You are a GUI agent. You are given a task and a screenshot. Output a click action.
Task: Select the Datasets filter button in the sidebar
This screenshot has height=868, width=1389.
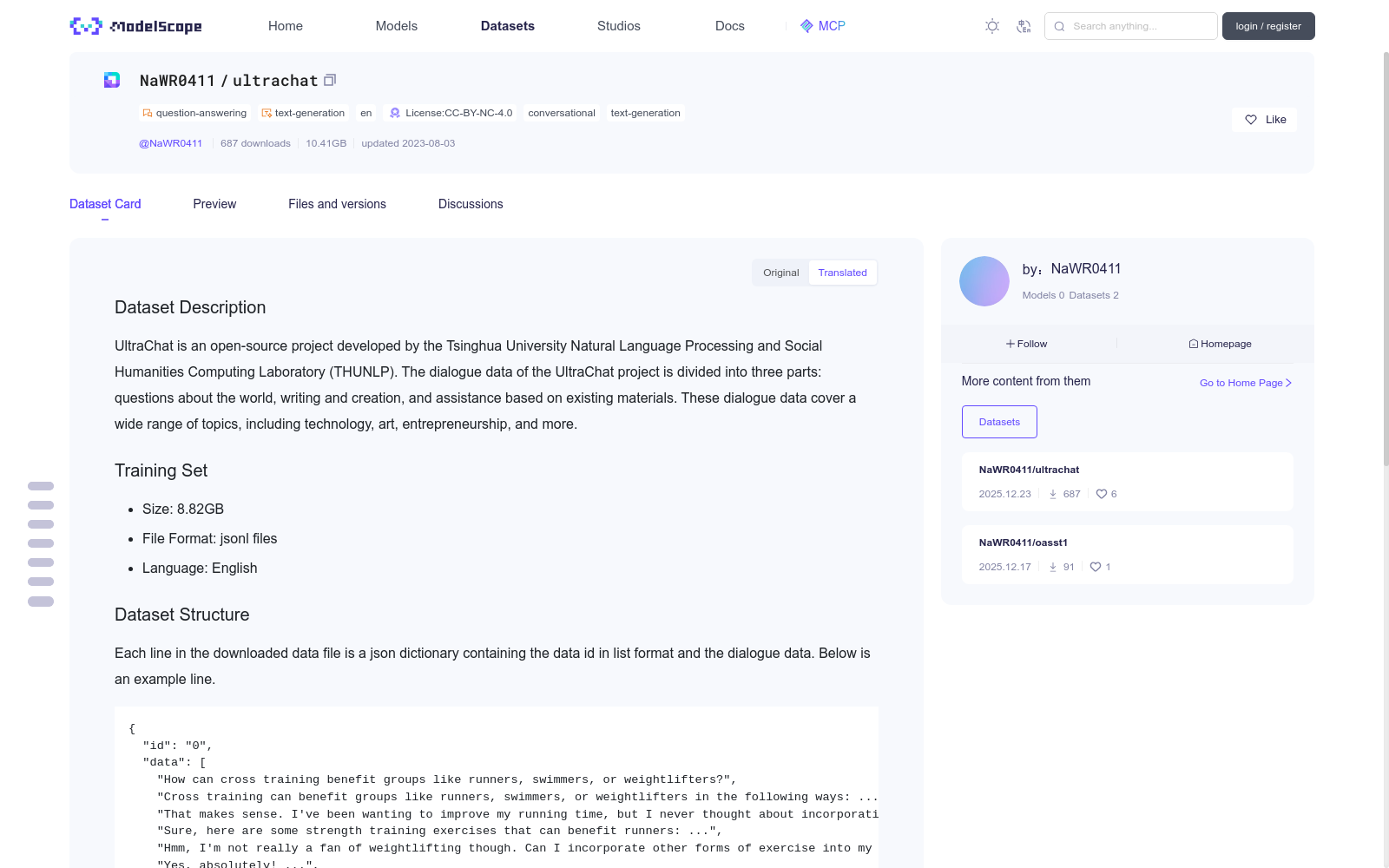999,422
